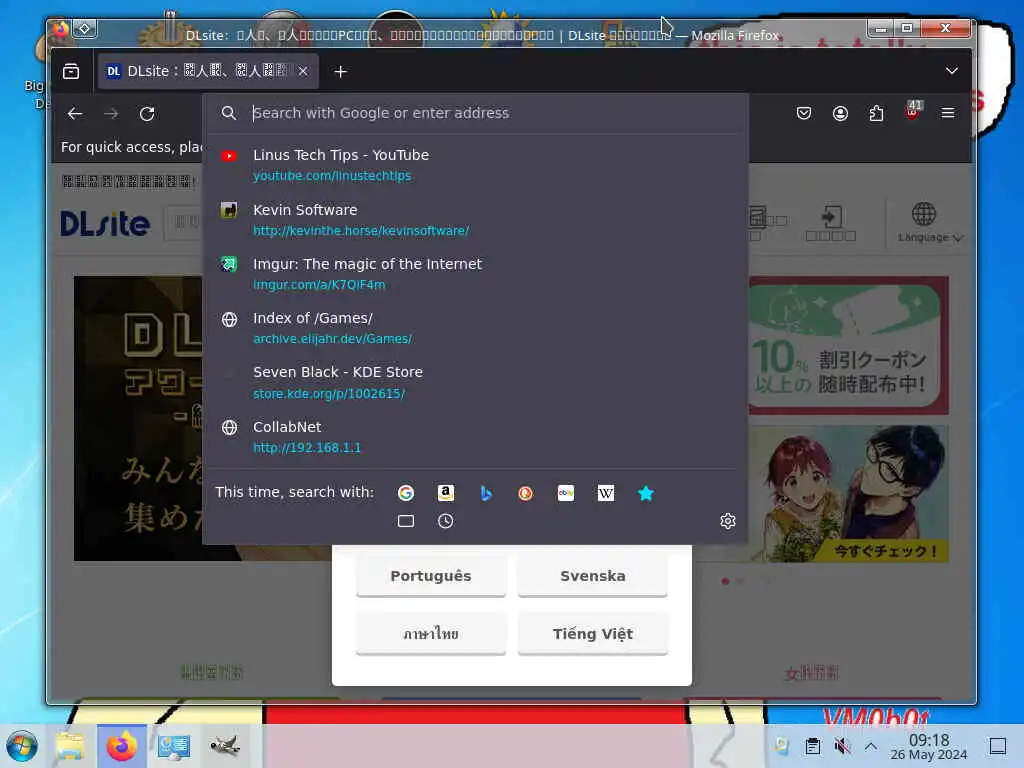Viewport: 1024px width, 768px height.
Task: Open the manga characters banner
Action: [849, 494]
